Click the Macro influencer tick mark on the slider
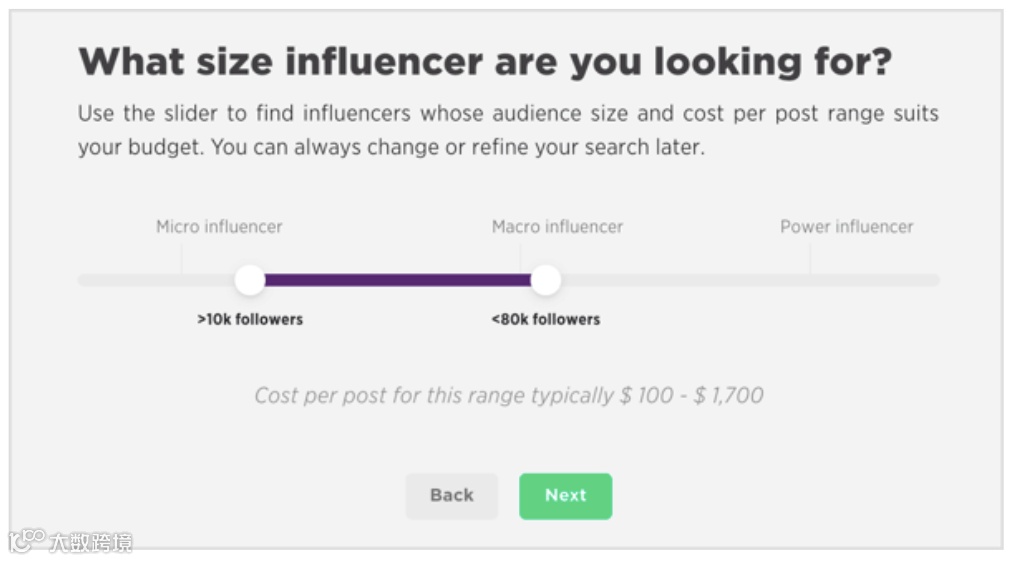Viewport: 1013px width, 561px height. coord(521,260)
